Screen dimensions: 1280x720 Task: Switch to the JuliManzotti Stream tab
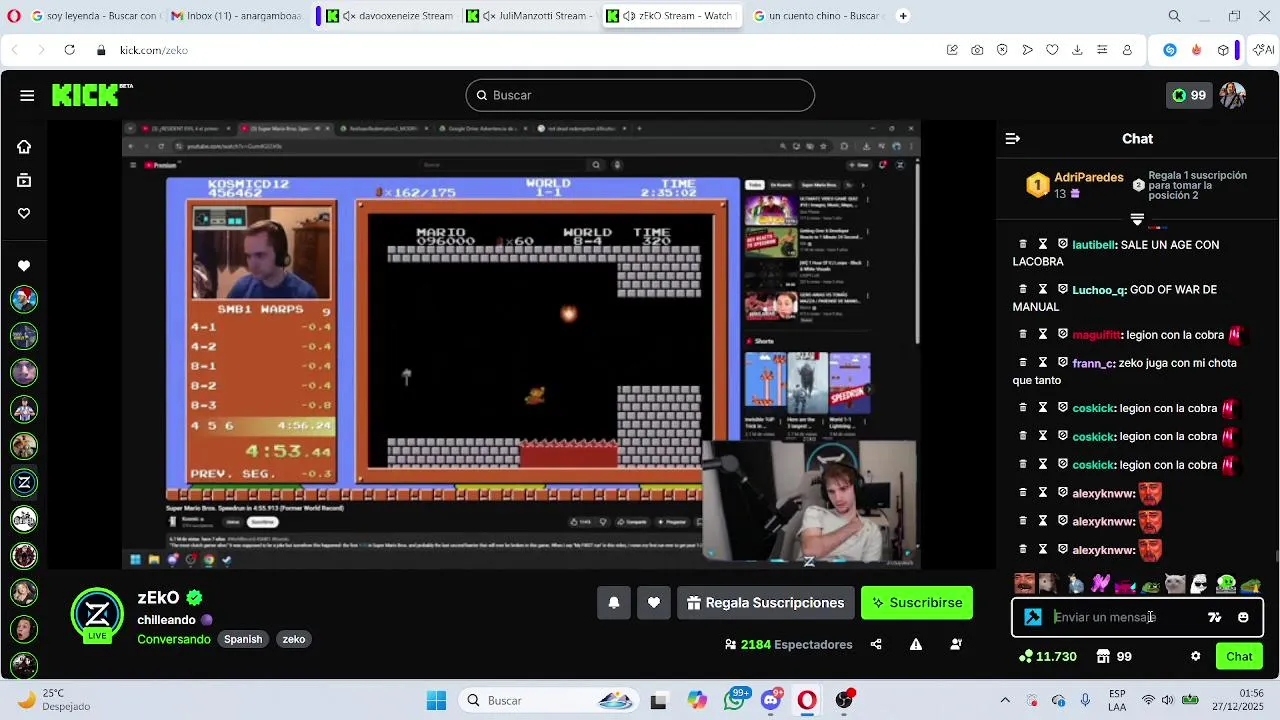tap(531, 16)
